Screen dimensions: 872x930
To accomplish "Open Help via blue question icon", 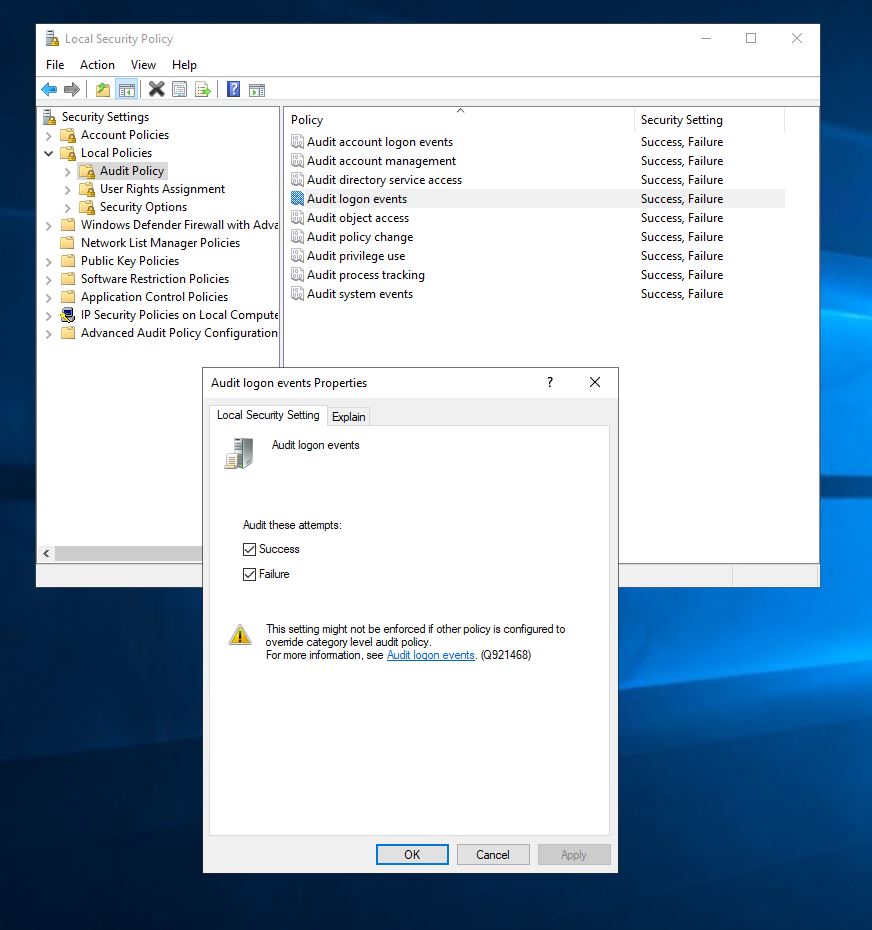I will (x=234, y=90).
